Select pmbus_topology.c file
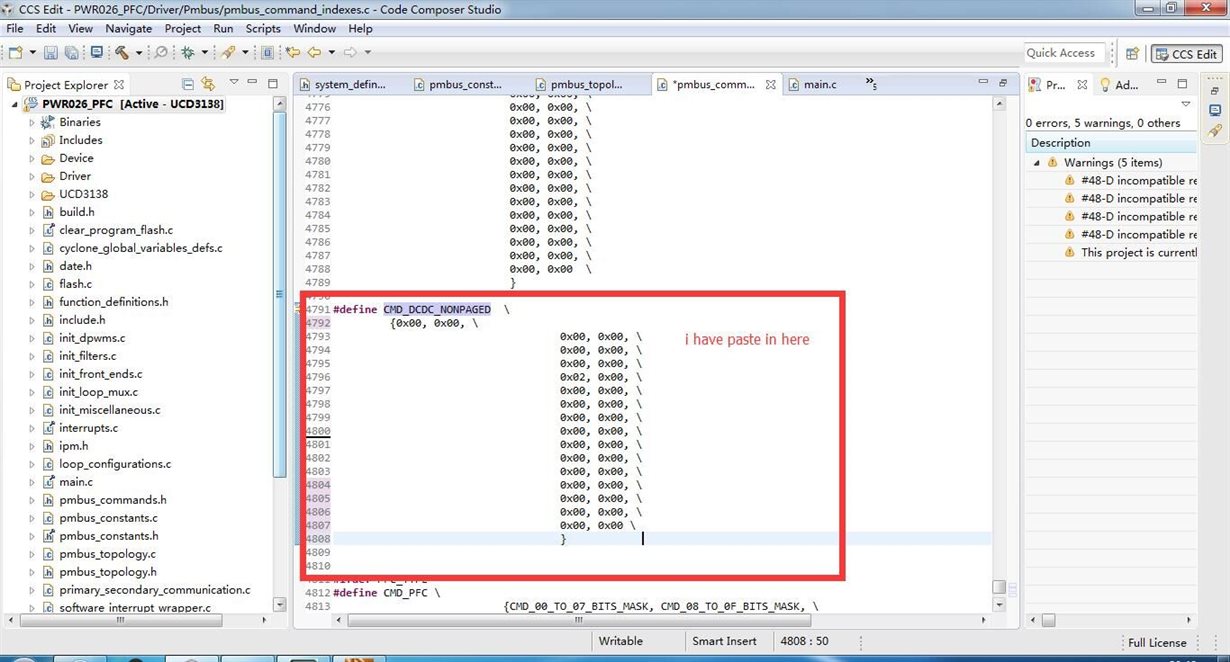 (x=107, y=554)
